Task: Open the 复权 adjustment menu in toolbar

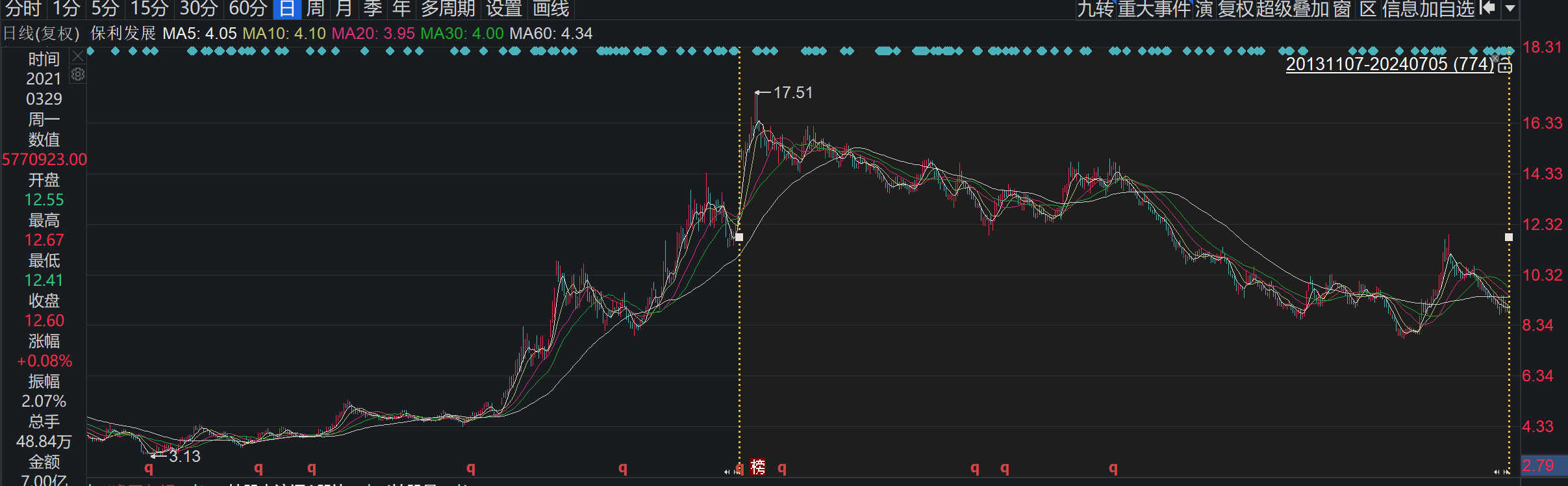Action: 1236,9
